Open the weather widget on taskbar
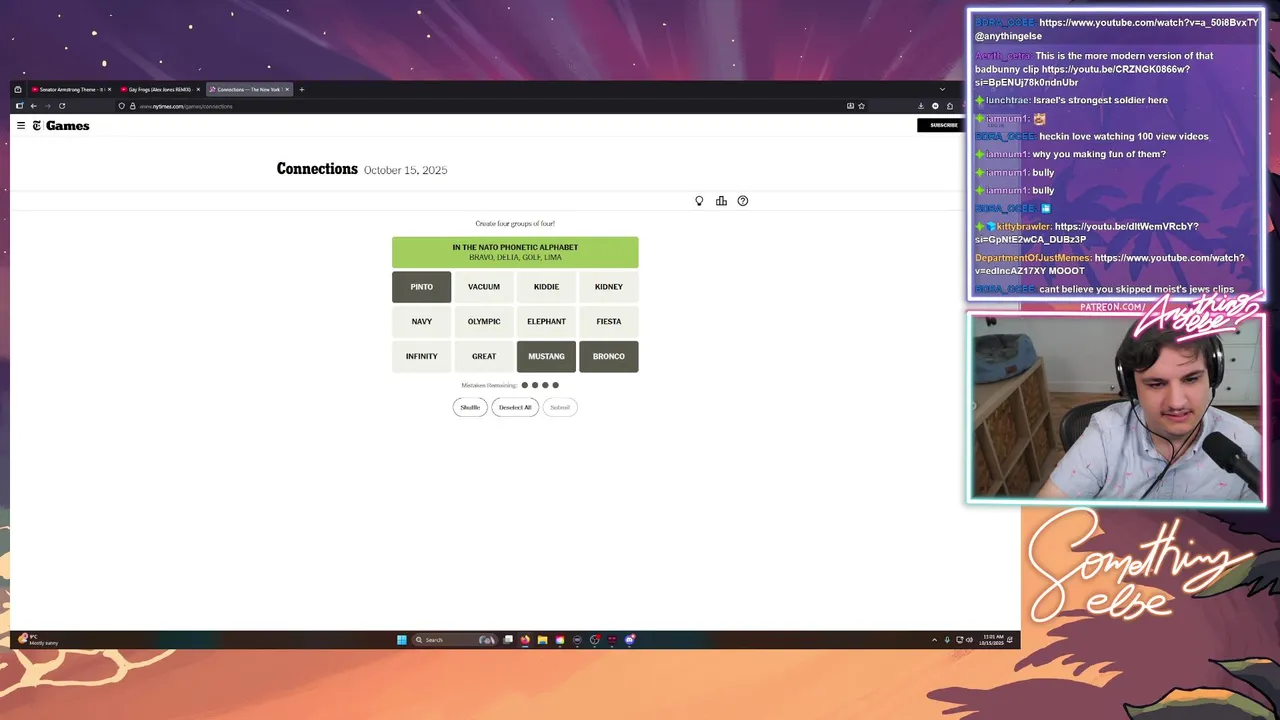 [38, 640]
